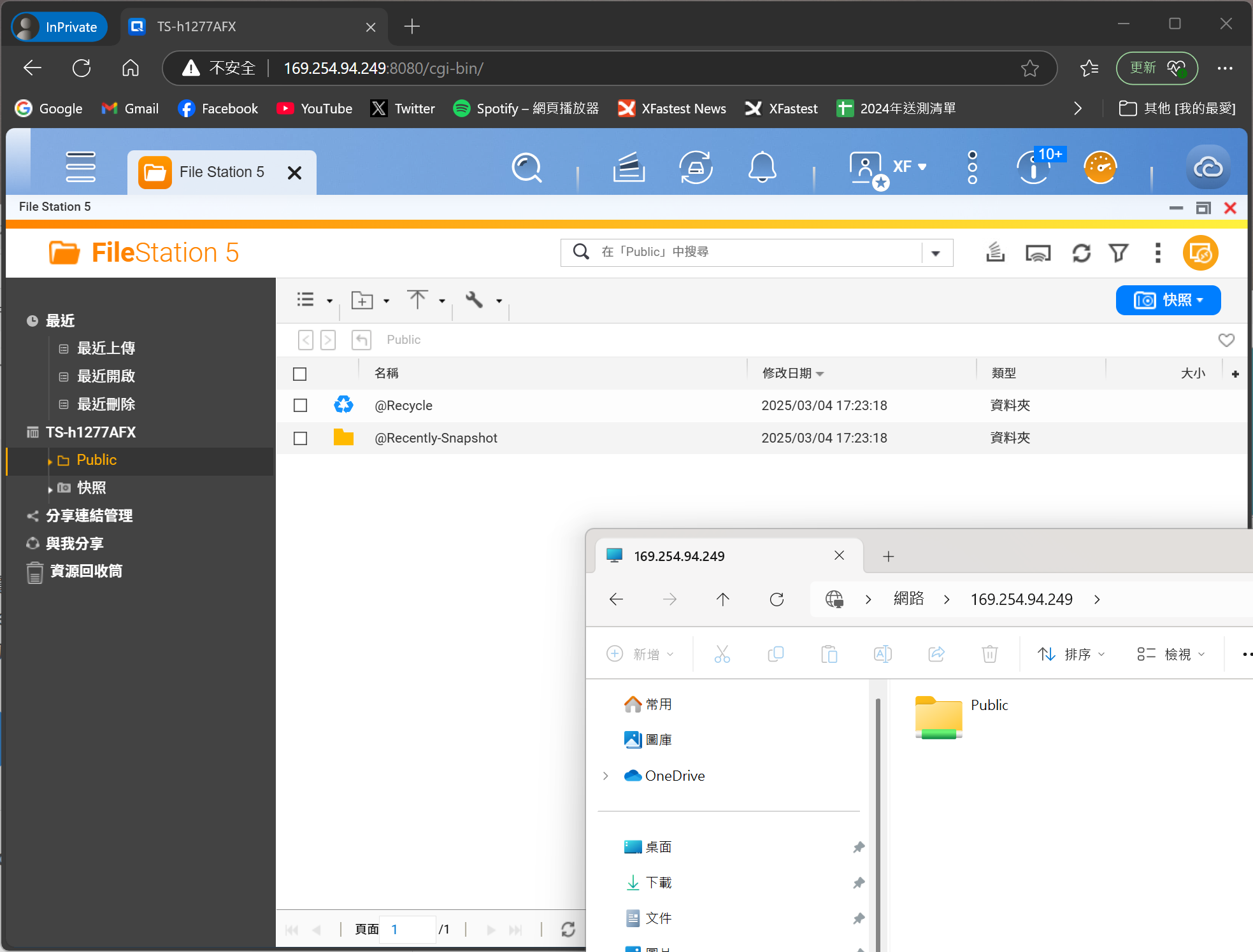Open the 快照 snapshot dropdown button
The width and height of the screenshot is (1253, 952).
(x=1168, y=300)
